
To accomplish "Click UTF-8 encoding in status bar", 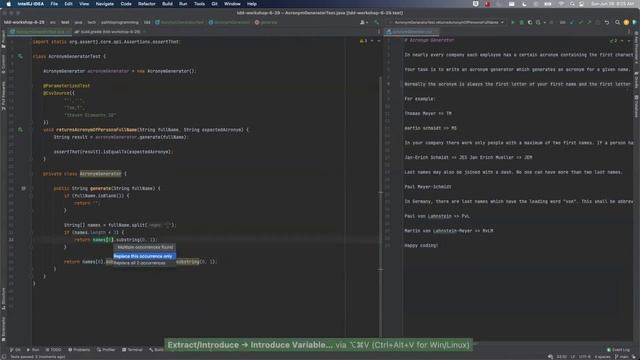I will [x=584, y=357].
